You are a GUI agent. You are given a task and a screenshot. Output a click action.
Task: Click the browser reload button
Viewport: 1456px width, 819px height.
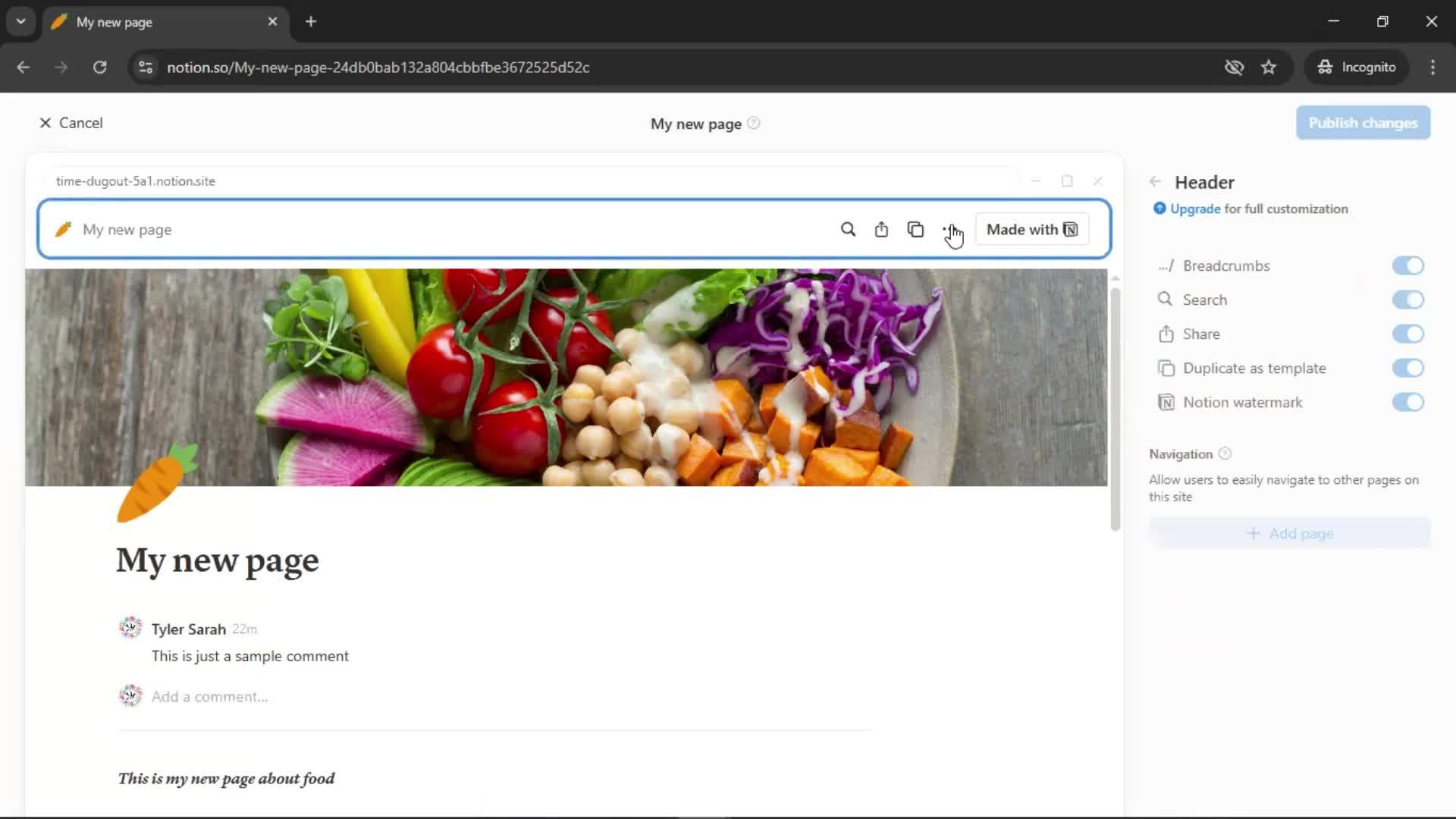[x=99, y=67]
